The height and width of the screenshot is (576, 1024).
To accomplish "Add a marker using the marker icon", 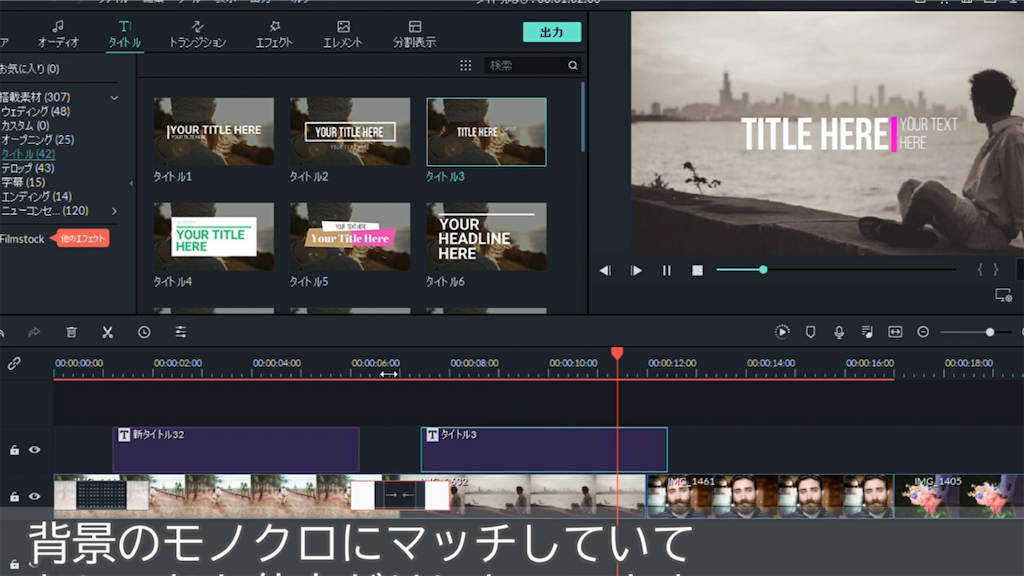I will (x=811, y=332).
